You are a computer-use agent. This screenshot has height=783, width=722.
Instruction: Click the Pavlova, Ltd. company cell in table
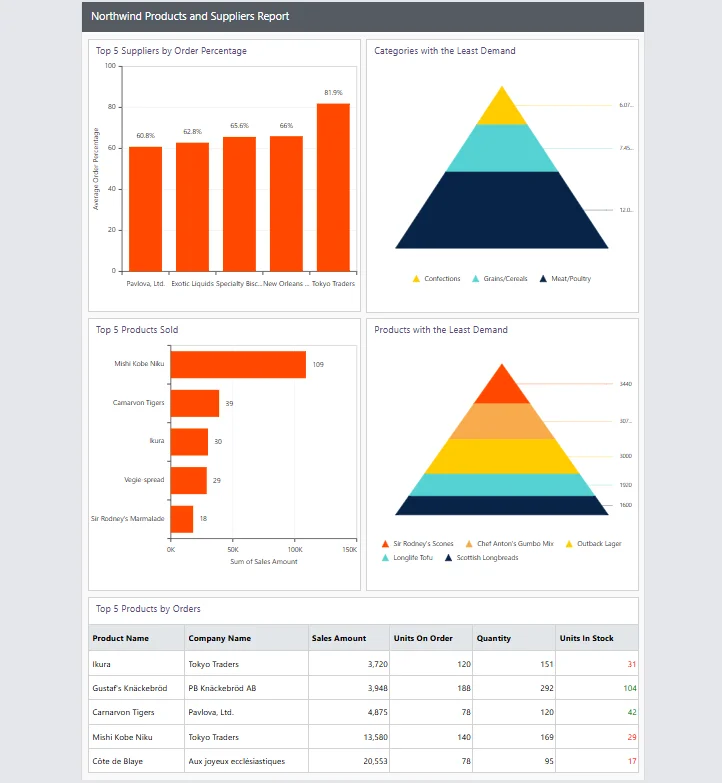coord(247,712)
